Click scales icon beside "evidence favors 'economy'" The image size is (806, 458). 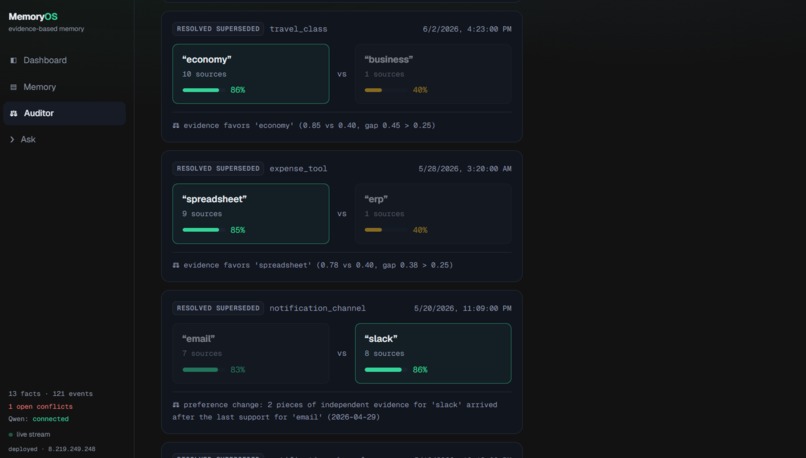[176, 125]
